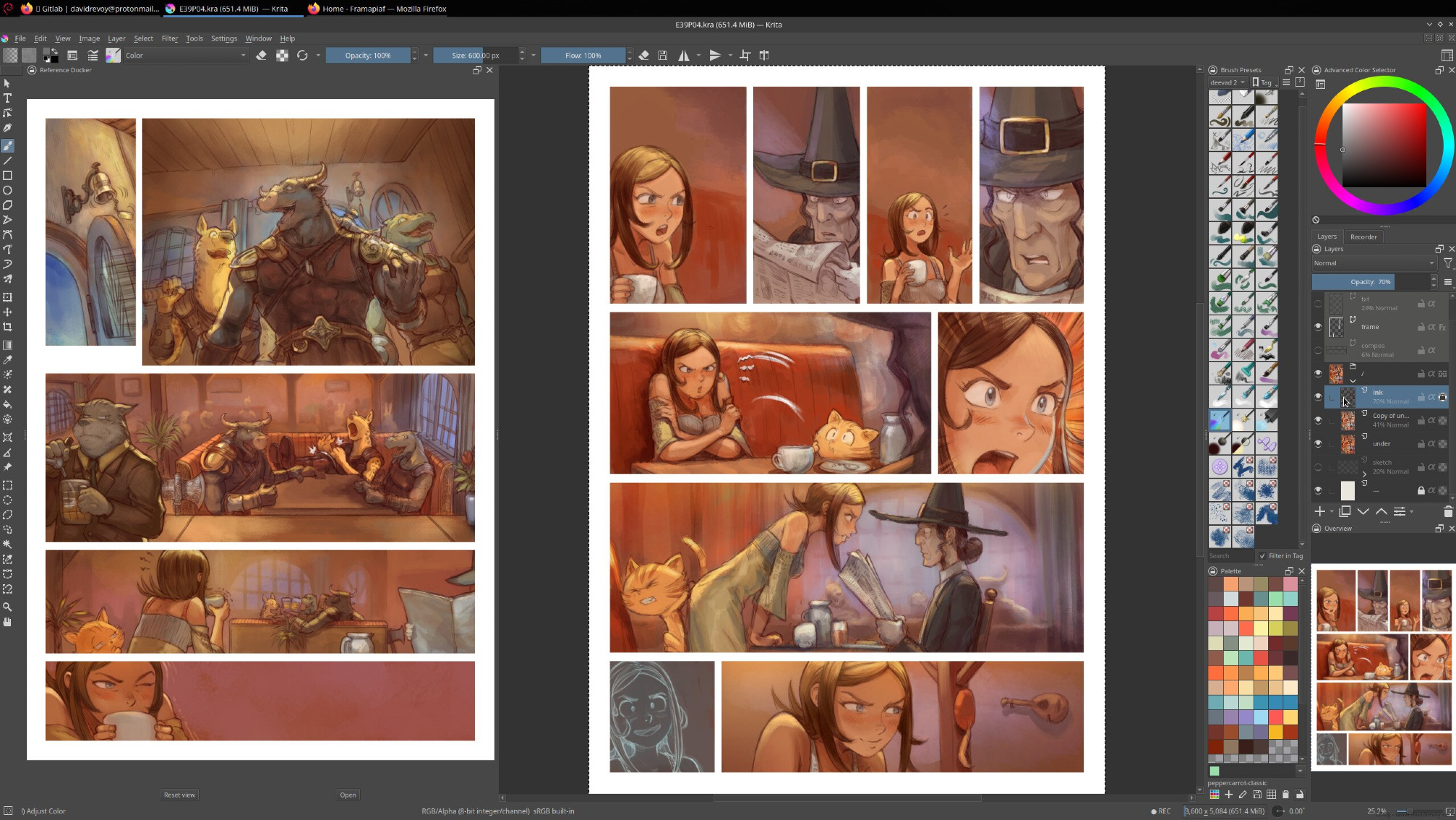
Task: Click the layer Opacity 70% slider
Action: 1369,282
